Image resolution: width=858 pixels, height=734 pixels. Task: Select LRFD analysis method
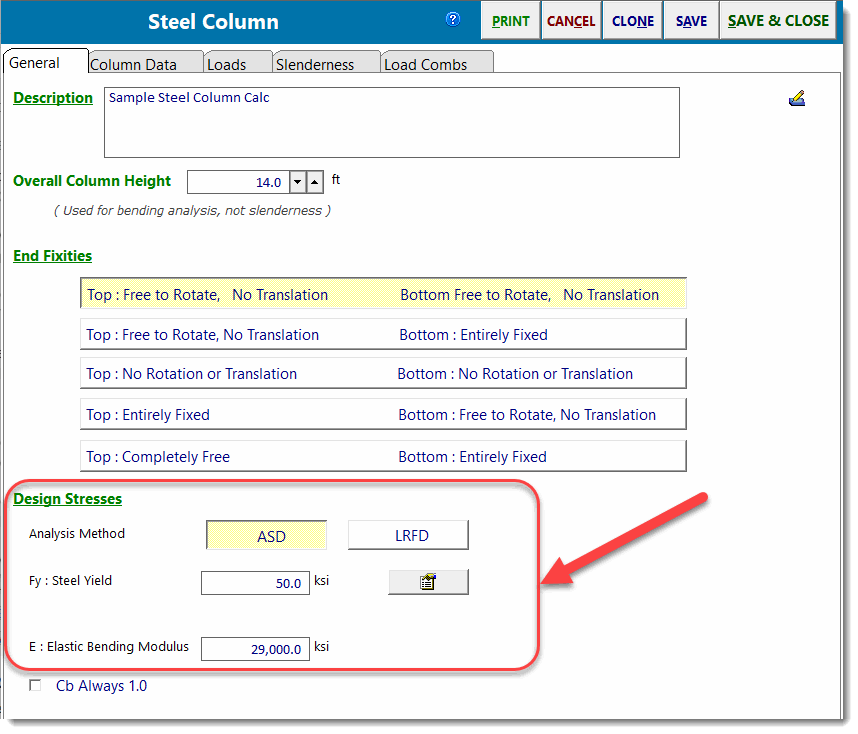(x=408, y=536)
